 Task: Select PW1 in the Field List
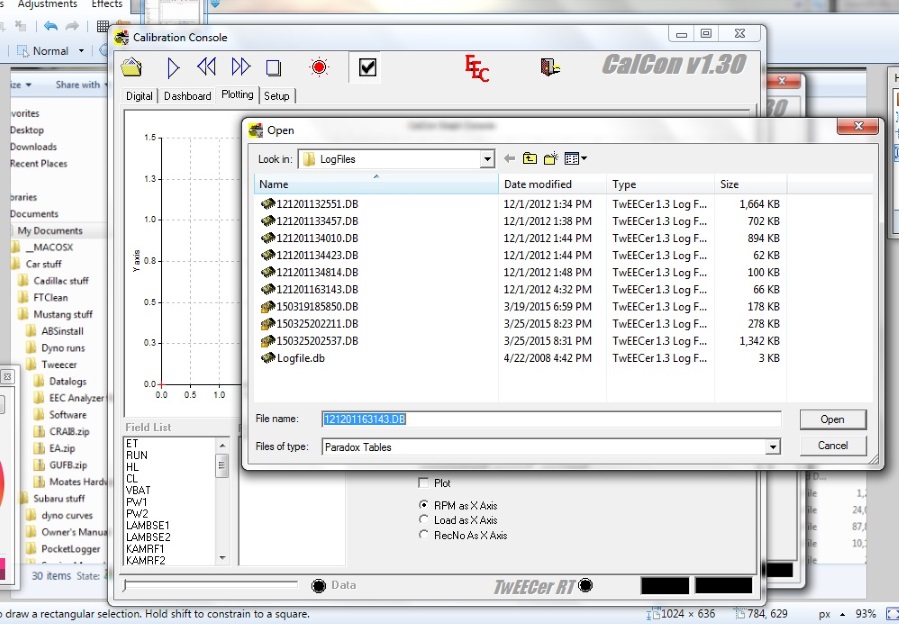pos(136,502)
